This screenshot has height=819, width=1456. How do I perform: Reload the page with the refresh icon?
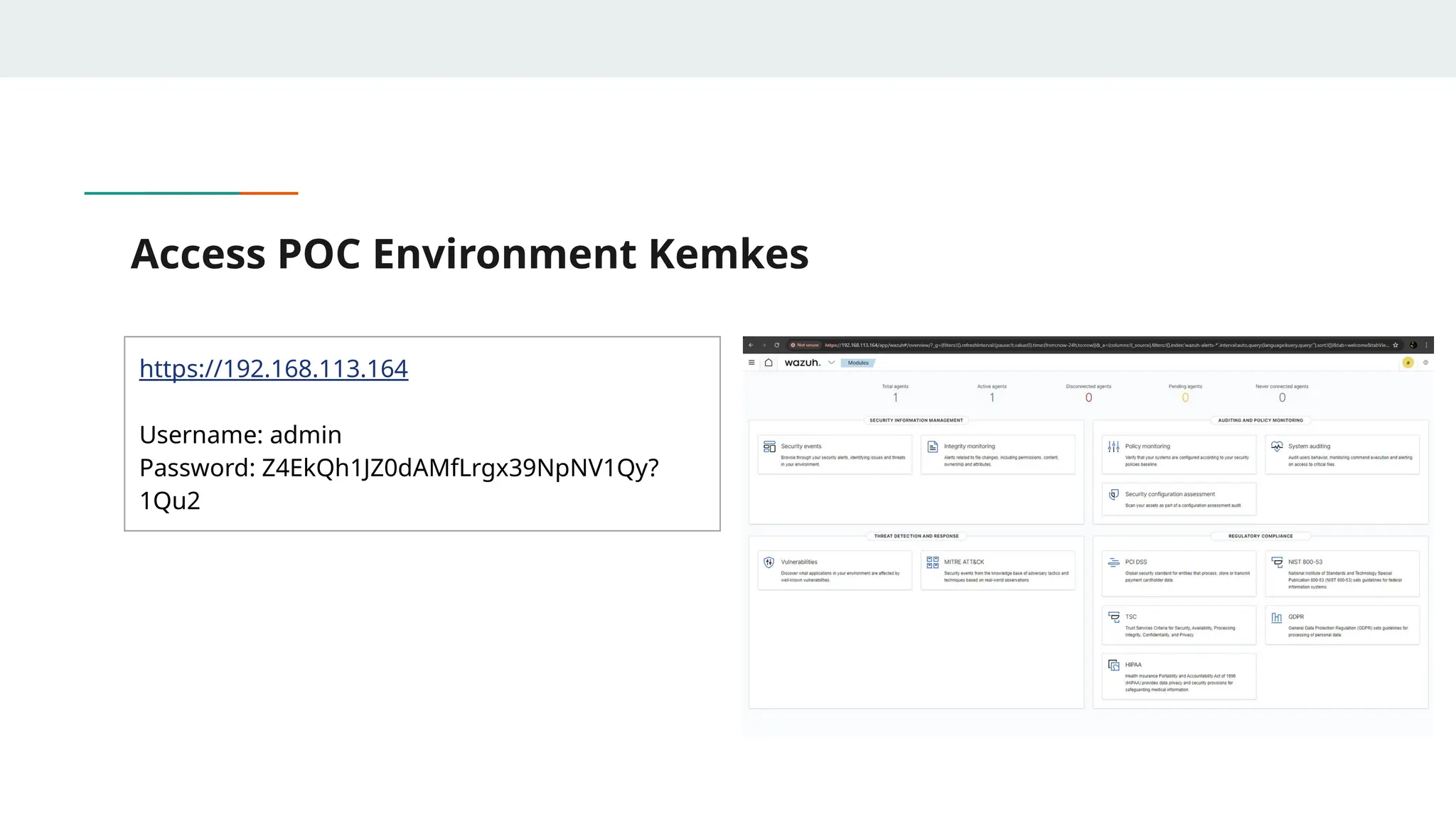[x=777, y=345]
